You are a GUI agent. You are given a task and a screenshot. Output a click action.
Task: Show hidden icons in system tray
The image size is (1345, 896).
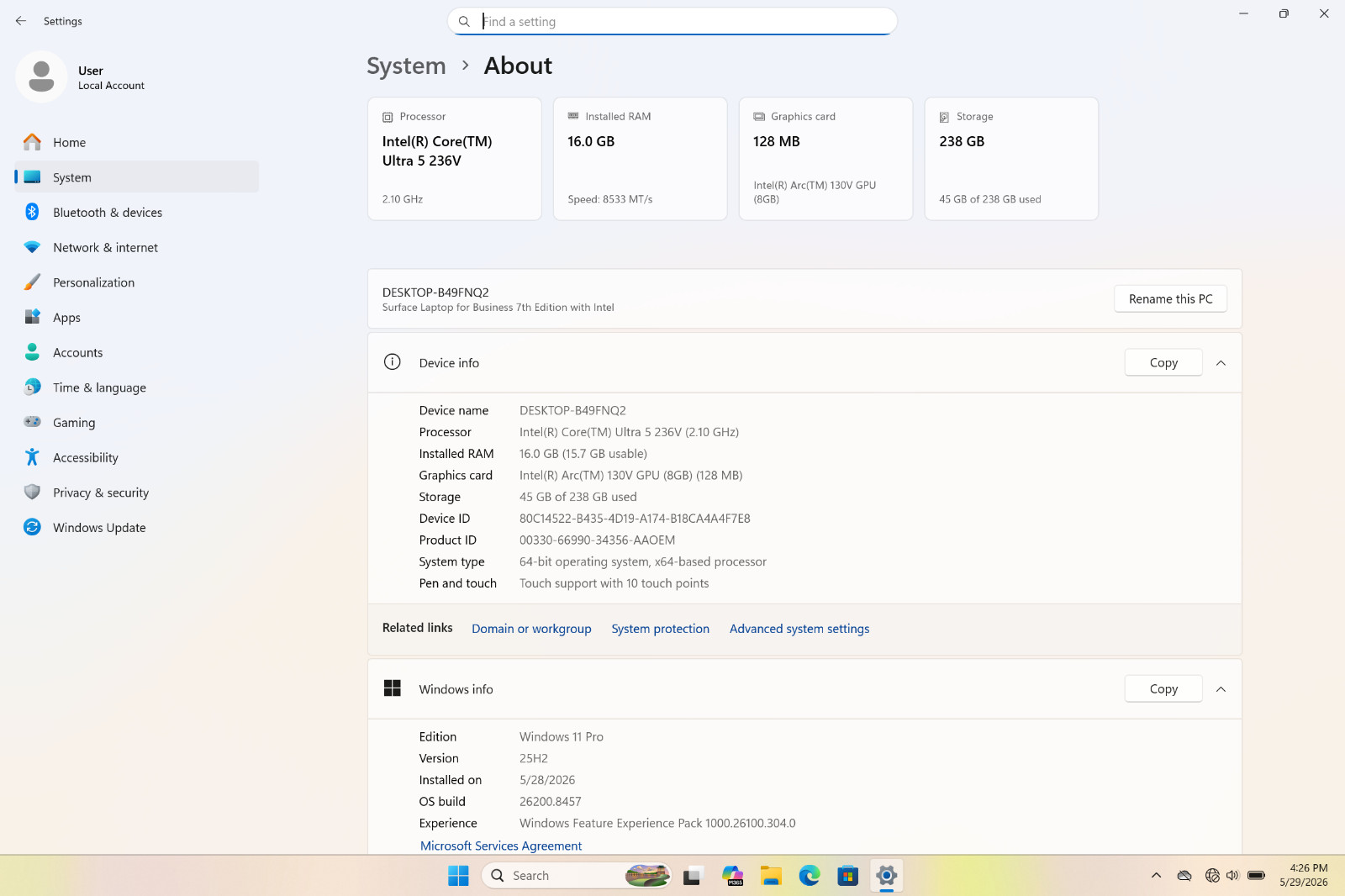tap(1156, 876)
